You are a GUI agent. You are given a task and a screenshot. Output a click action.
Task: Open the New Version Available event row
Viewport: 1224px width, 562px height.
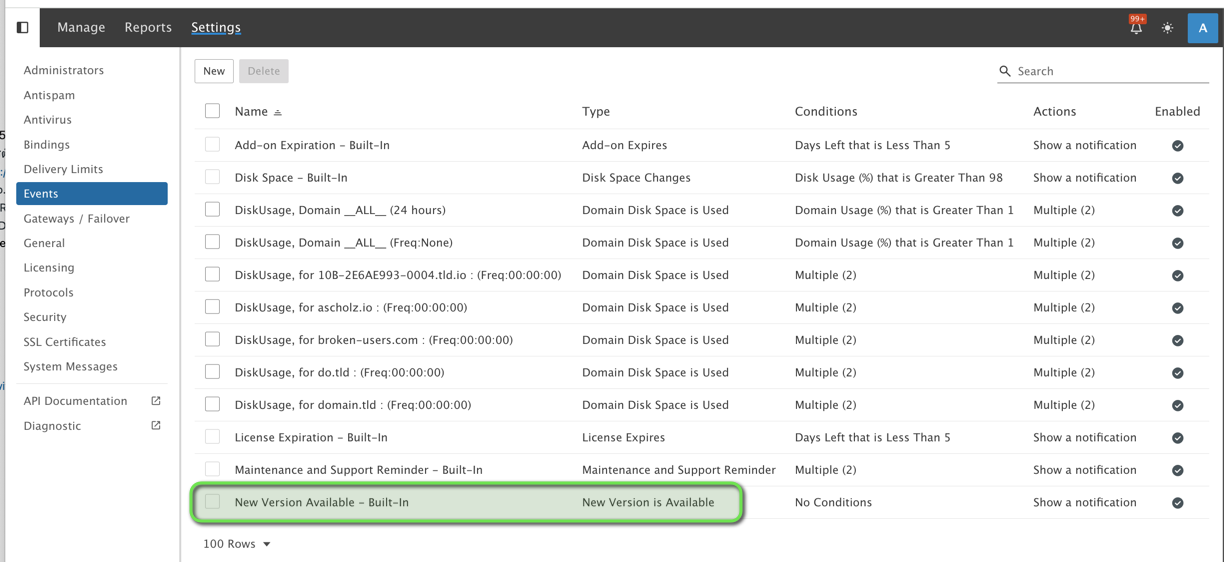pyautogui.click(x=321, y=502)
